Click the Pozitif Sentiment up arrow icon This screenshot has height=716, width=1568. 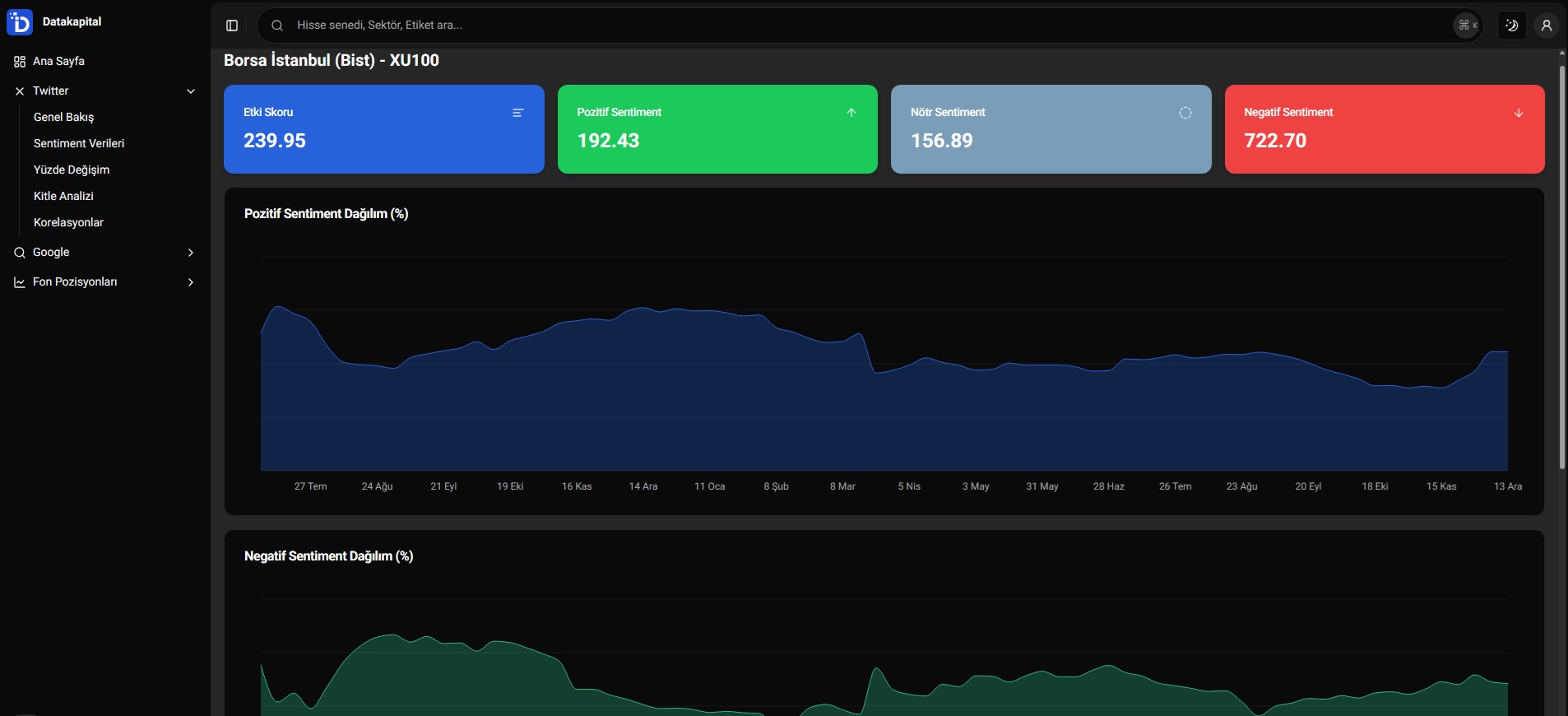[851, 113]
